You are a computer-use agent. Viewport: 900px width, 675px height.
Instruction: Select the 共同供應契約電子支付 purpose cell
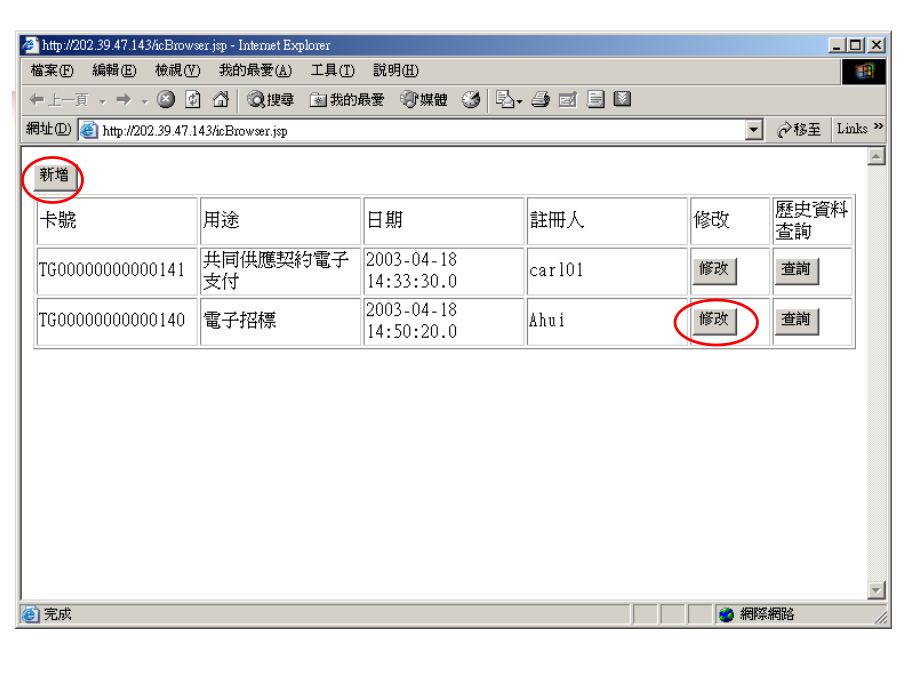(281, 270)
